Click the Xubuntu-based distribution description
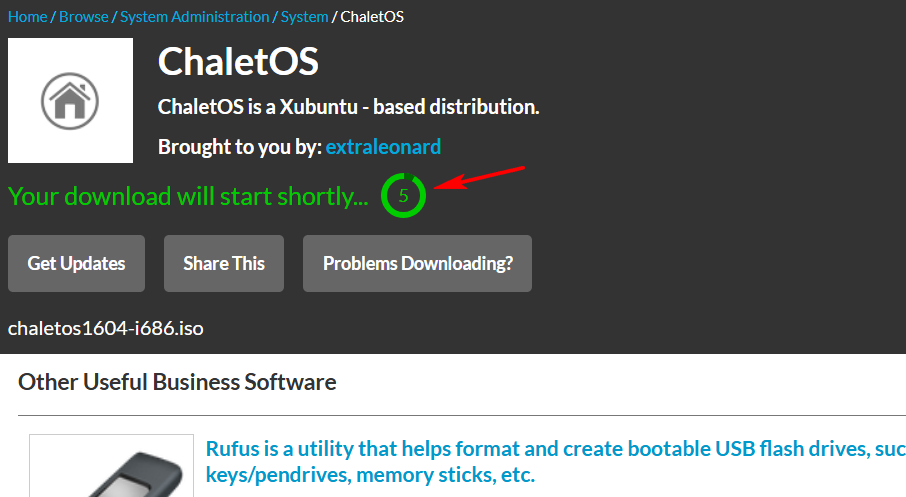Image resolution: width=906 pixels, height=497 pixels. click(348, 107)
